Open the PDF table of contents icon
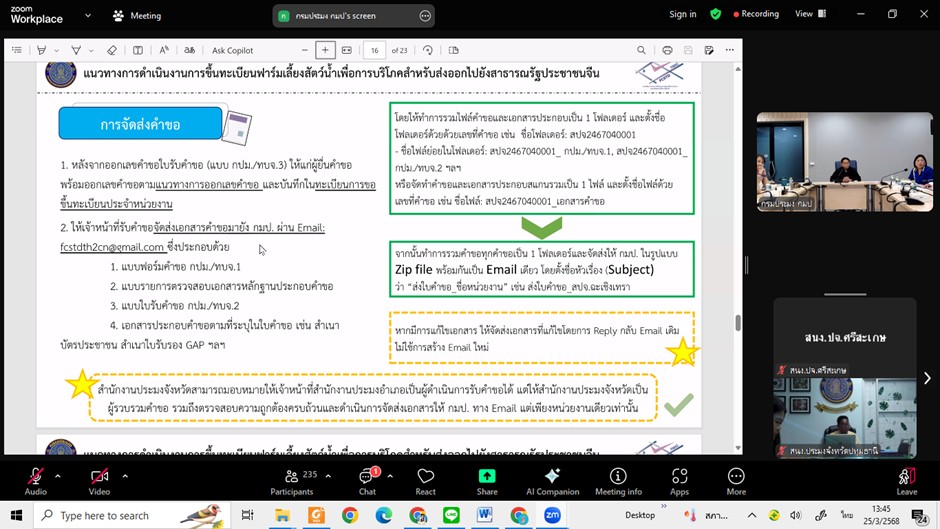Screen dimensions: 940x529 tap(17, 50)
